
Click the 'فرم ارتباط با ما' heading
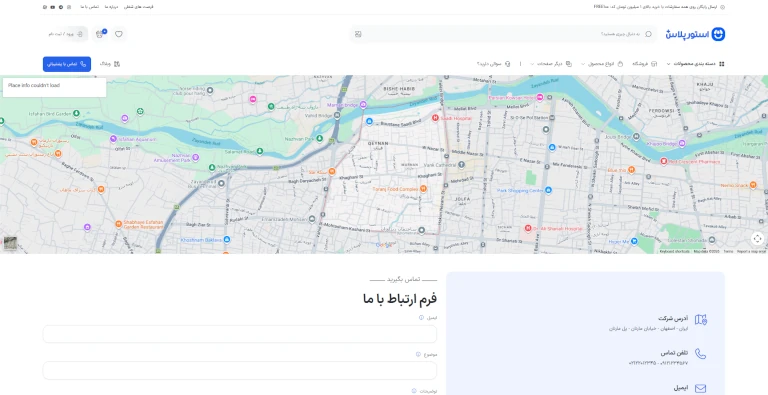[400, 298]
